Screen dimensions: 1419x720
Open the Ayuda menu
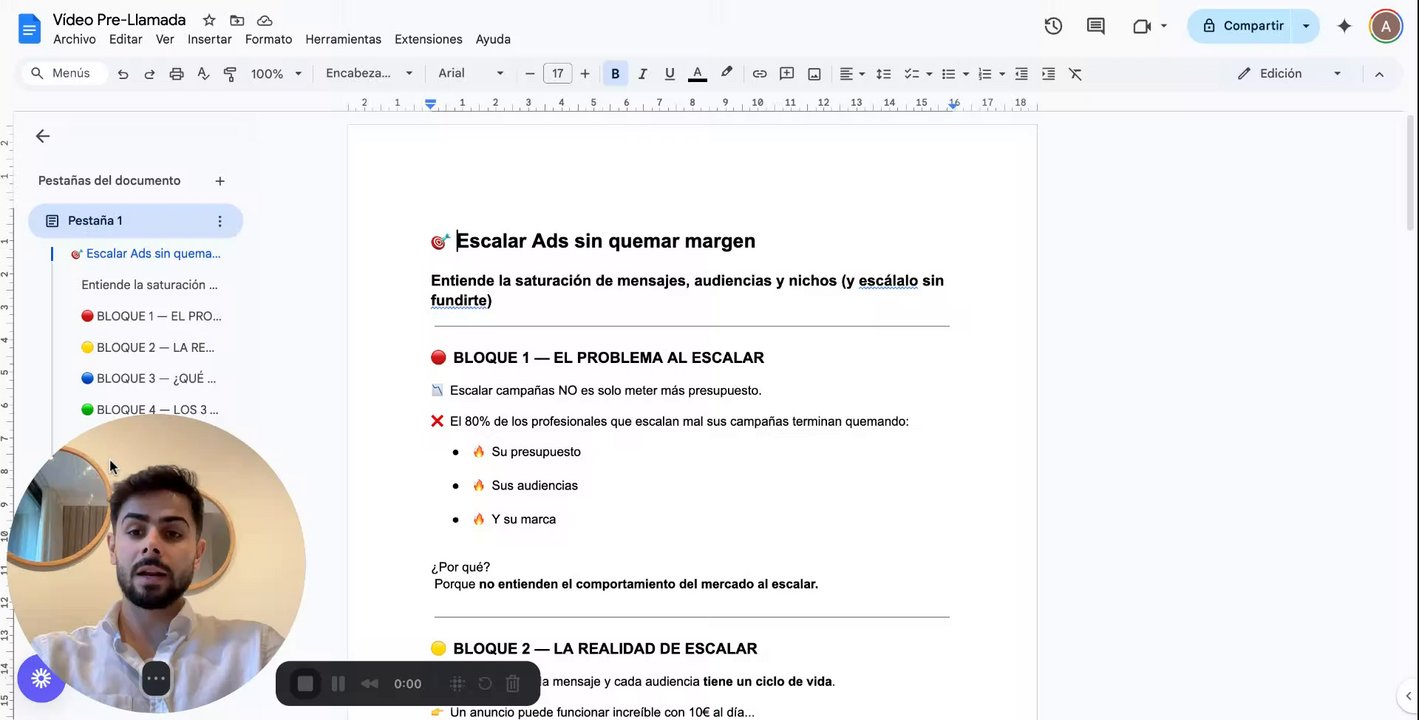click(x=493, y=39)
